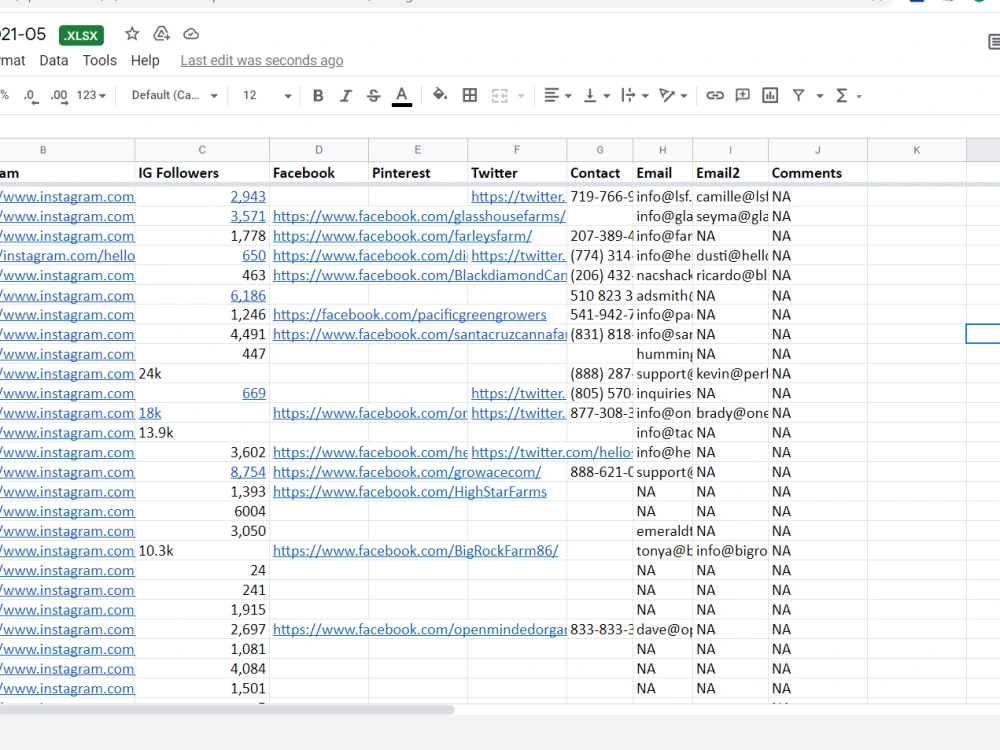Open text wrapping dropdown
Image resolution: width=1000 pixels, height=750 pixels.
coord(635,96)
